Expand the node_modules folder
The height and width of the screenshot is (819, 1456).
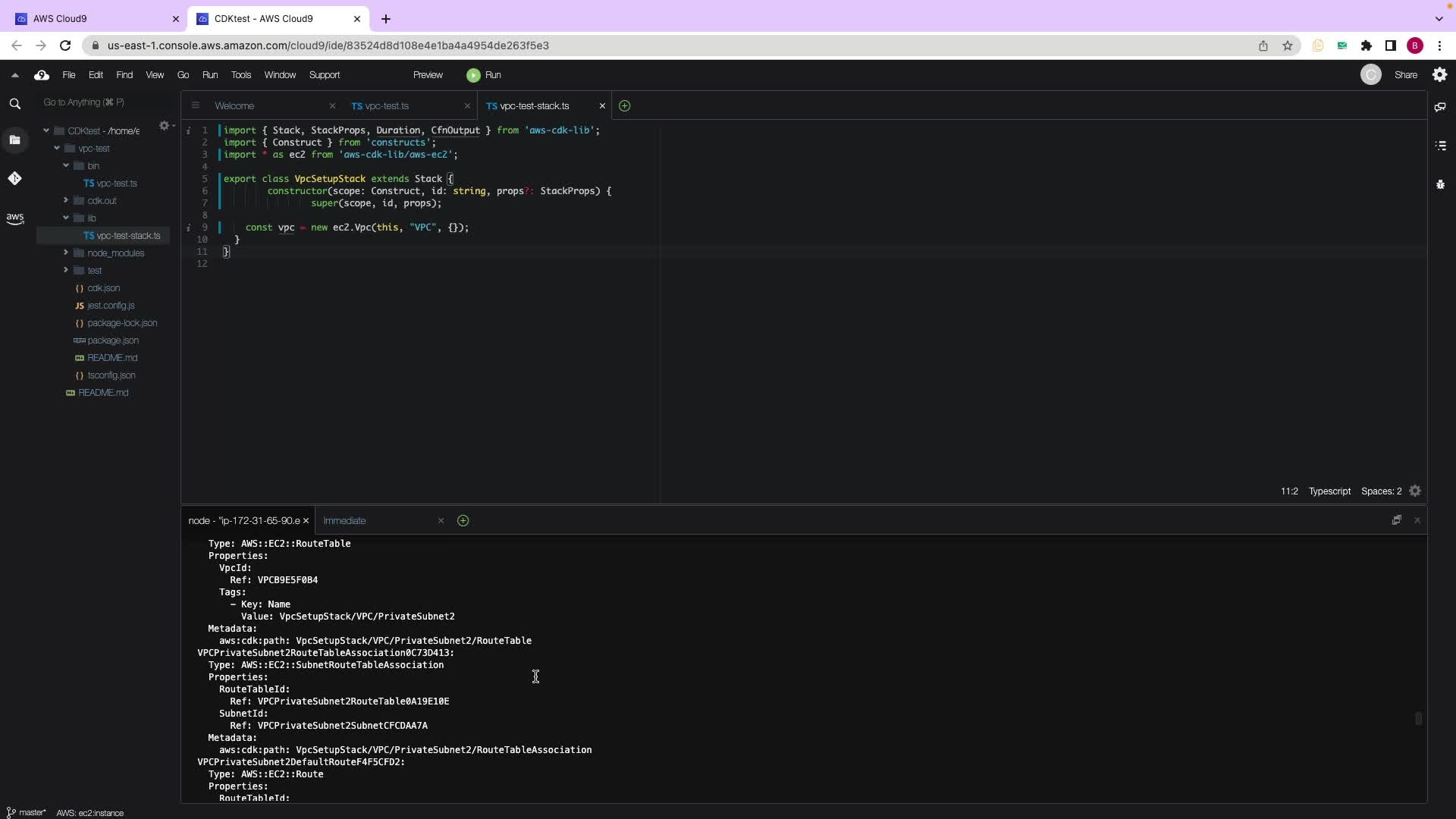(x=66, y=253)
